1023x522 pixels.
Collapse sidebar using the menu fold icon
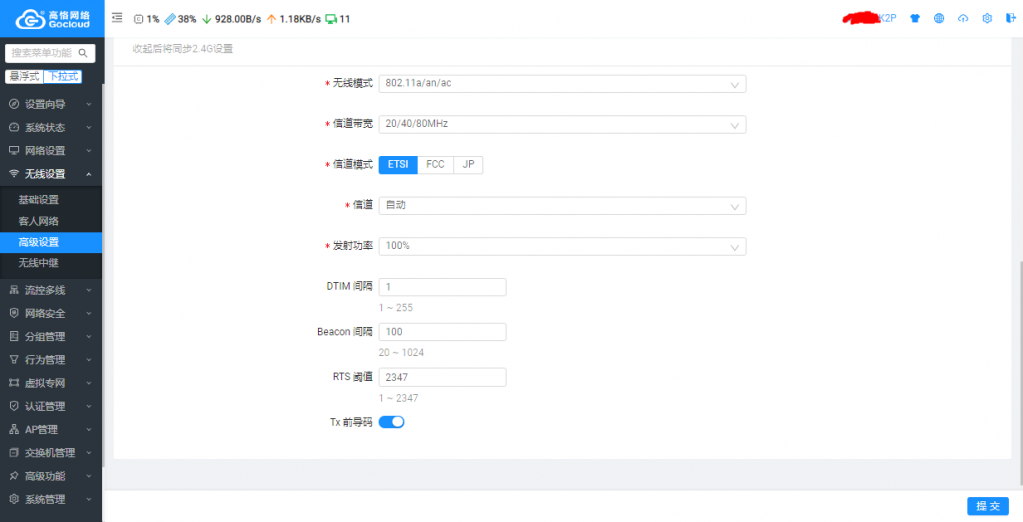tap(117, 18)
